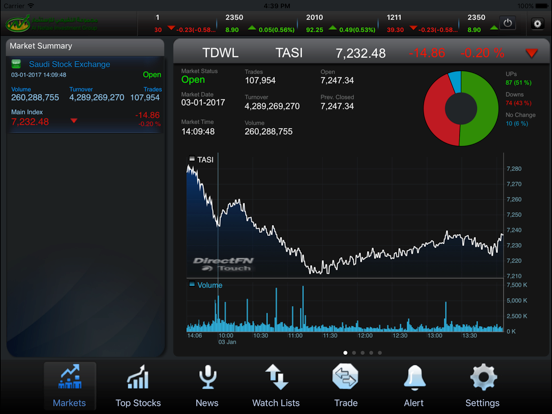Screen dimensions: 552x414
Task: Tap green up arrow beside 0.05(0.56%)
Action: pyautogui.click(x=252, y=28)
